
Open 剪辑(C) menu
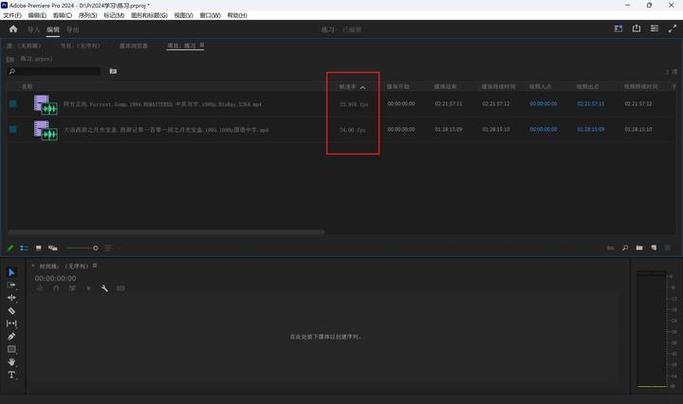tap(62, 15)
